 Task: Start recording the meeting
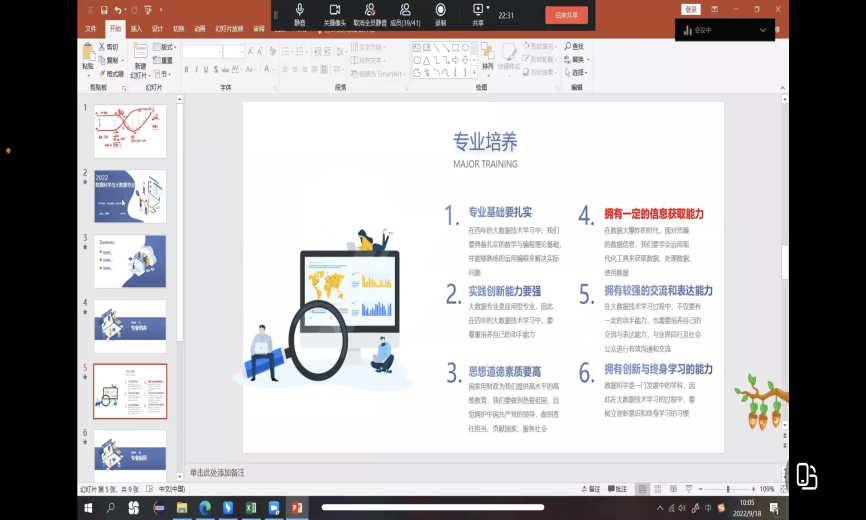point(440,13)
